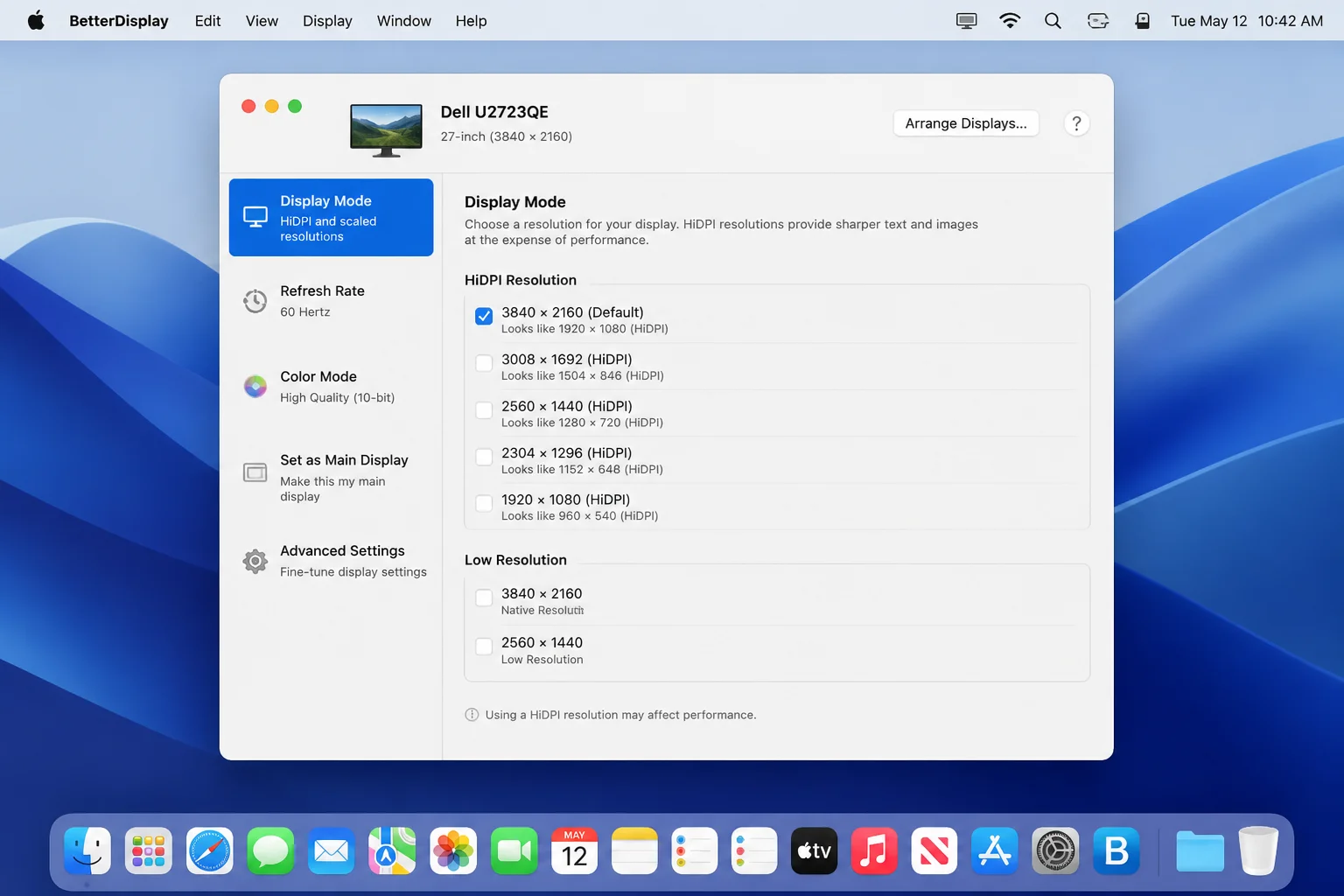1344x896 pixels.
Task: Open the News app in the dock
Action: point(934,850)
